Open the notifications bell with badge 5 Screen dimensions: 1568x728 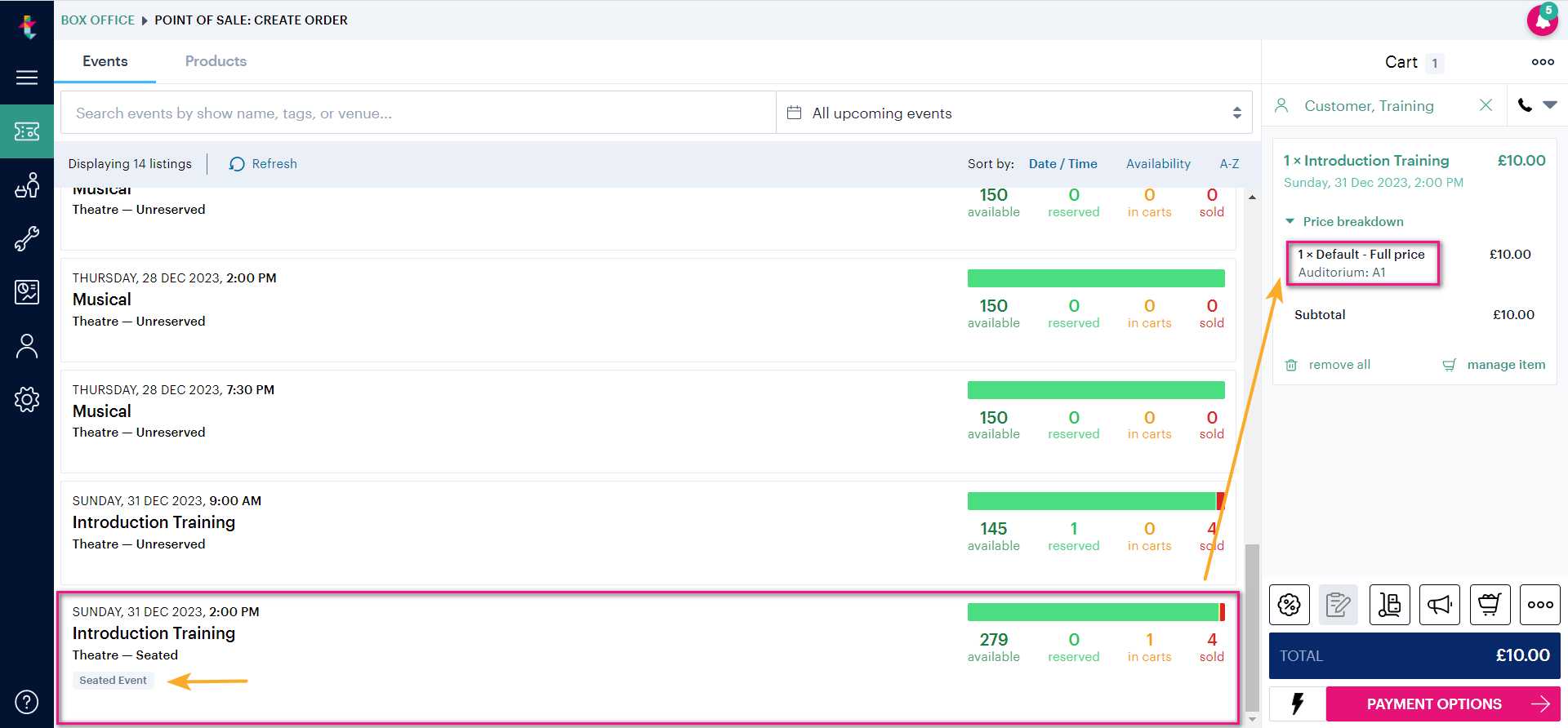click(1542, 20)
